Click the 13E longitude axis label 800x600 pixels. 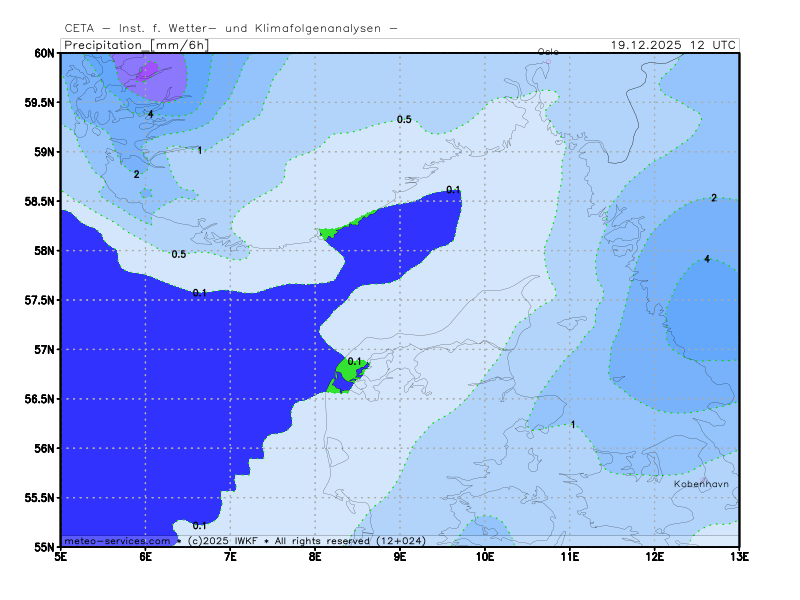[739, 556]
